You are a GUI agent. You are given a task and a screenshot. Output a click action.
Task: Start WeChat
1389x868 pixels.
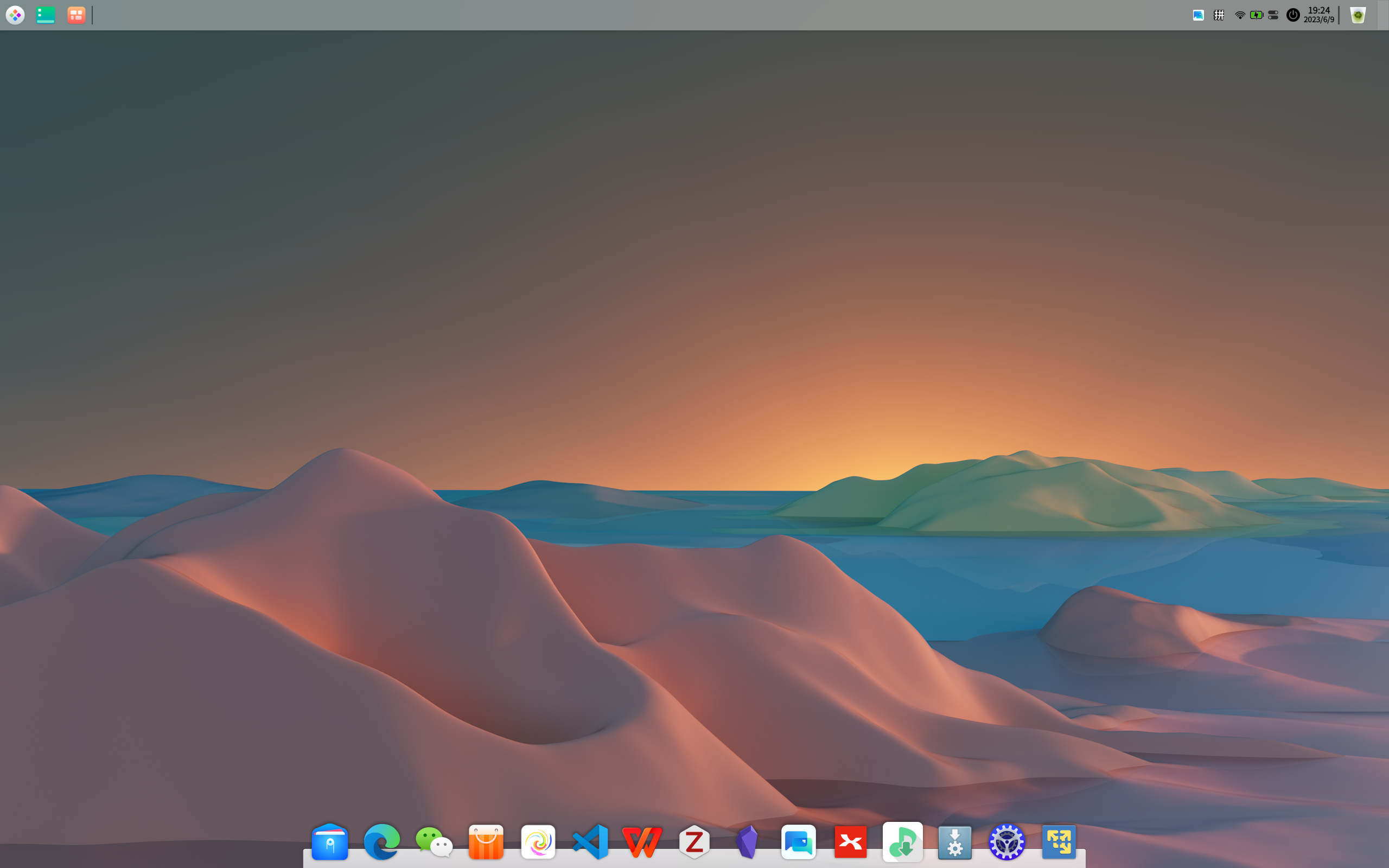(x=434, y=841)
